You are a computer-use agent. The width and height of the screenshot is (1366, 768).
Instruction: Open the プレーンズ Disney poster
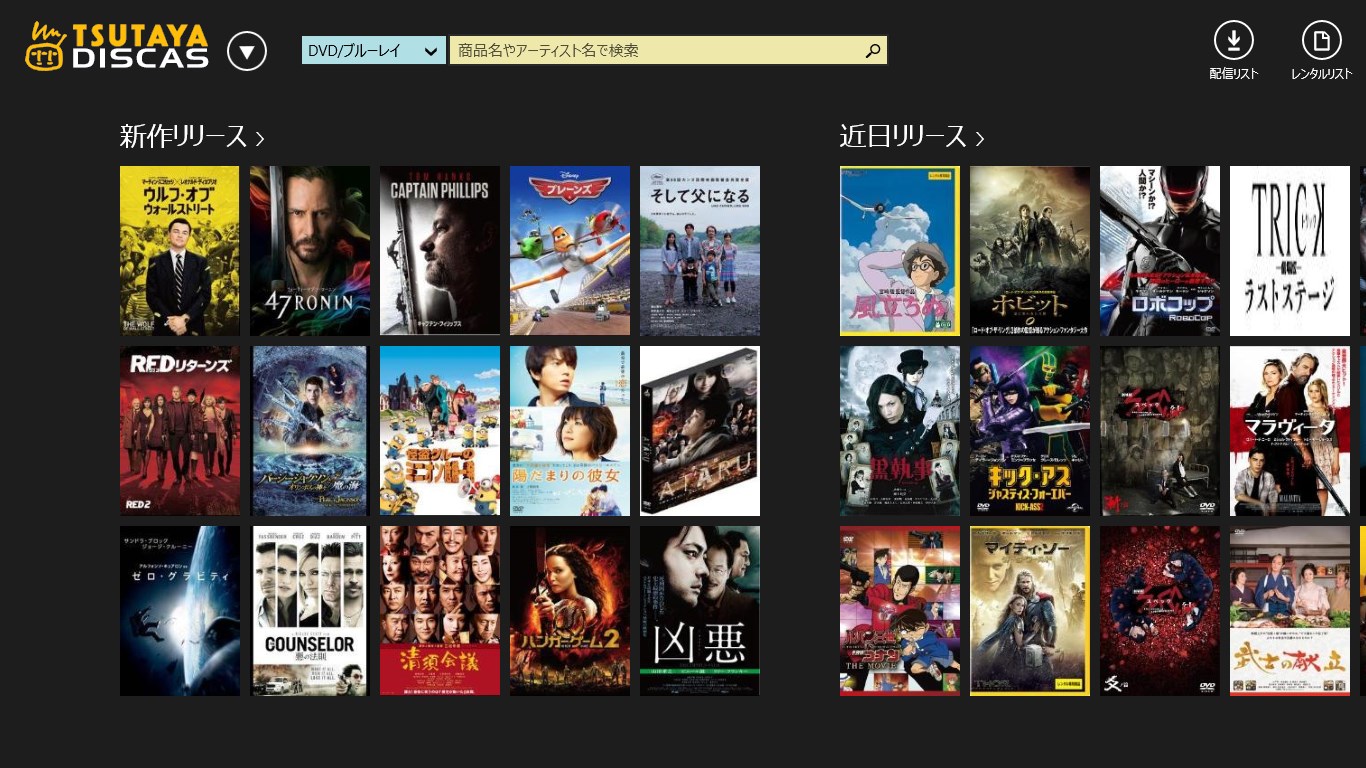pos(570,251)
